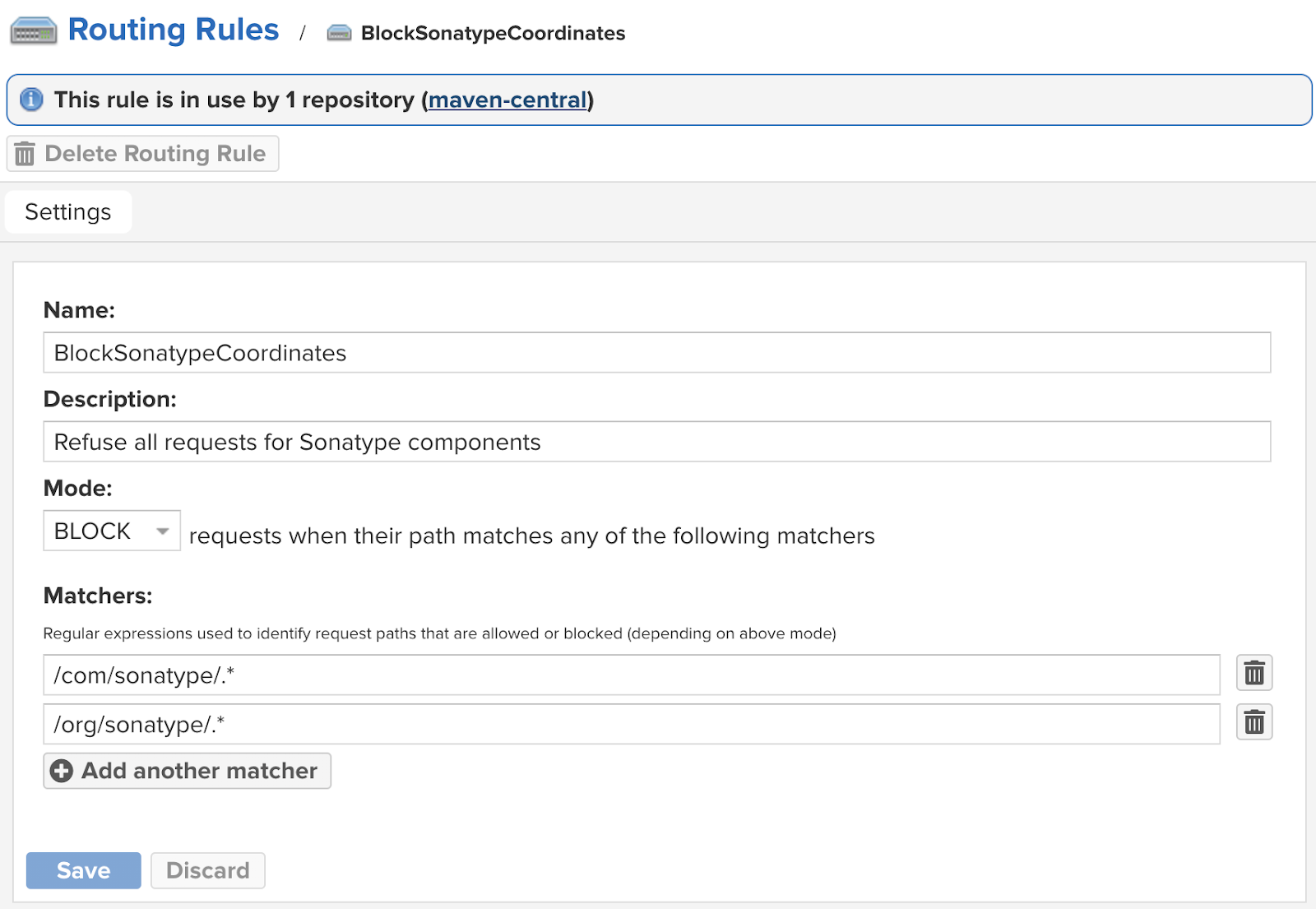Screen dimensions: 1316x909
Task: Click the trash icon on Delete Routing Rule
Action: 25,154
